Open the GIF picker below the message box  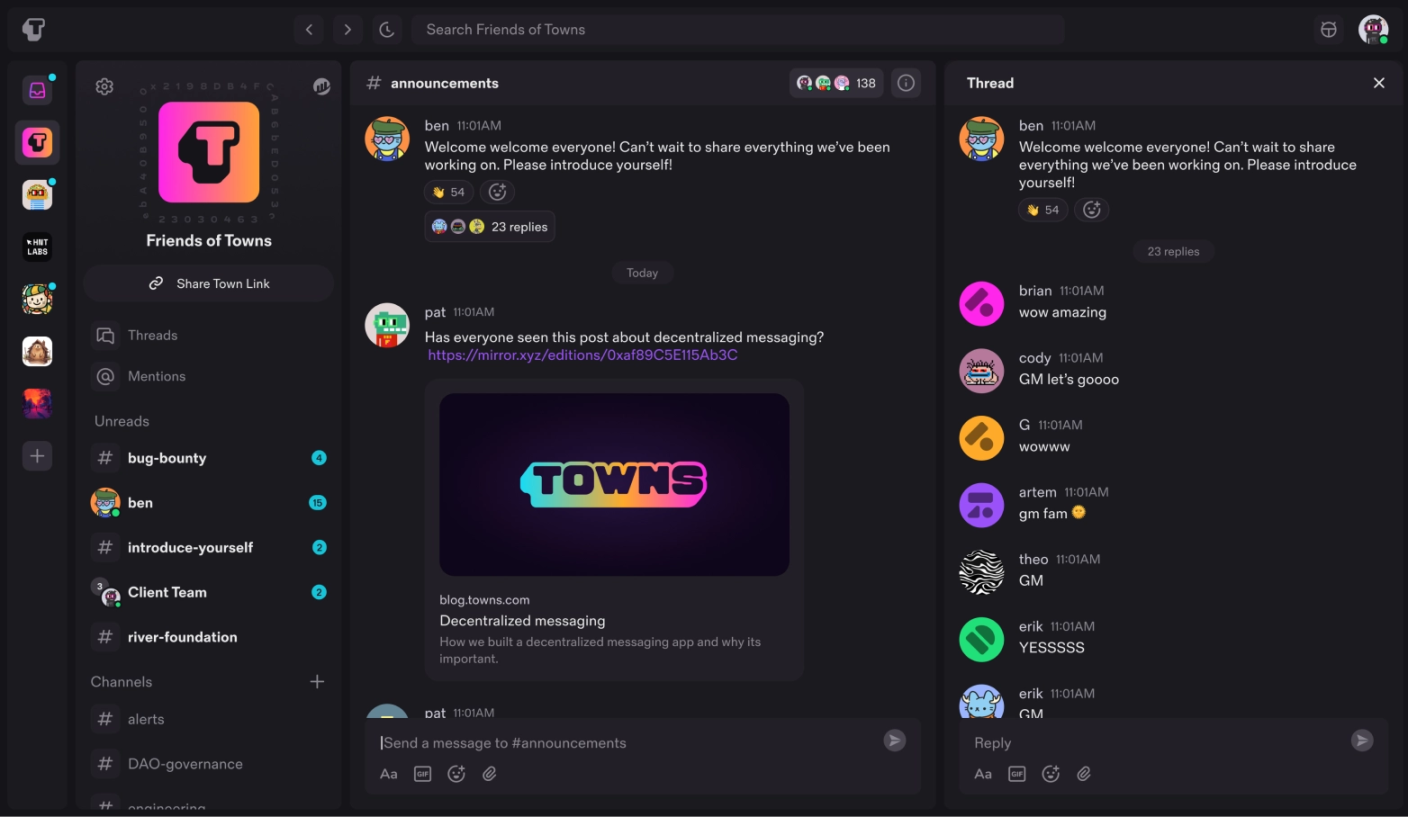pos(422,773)
